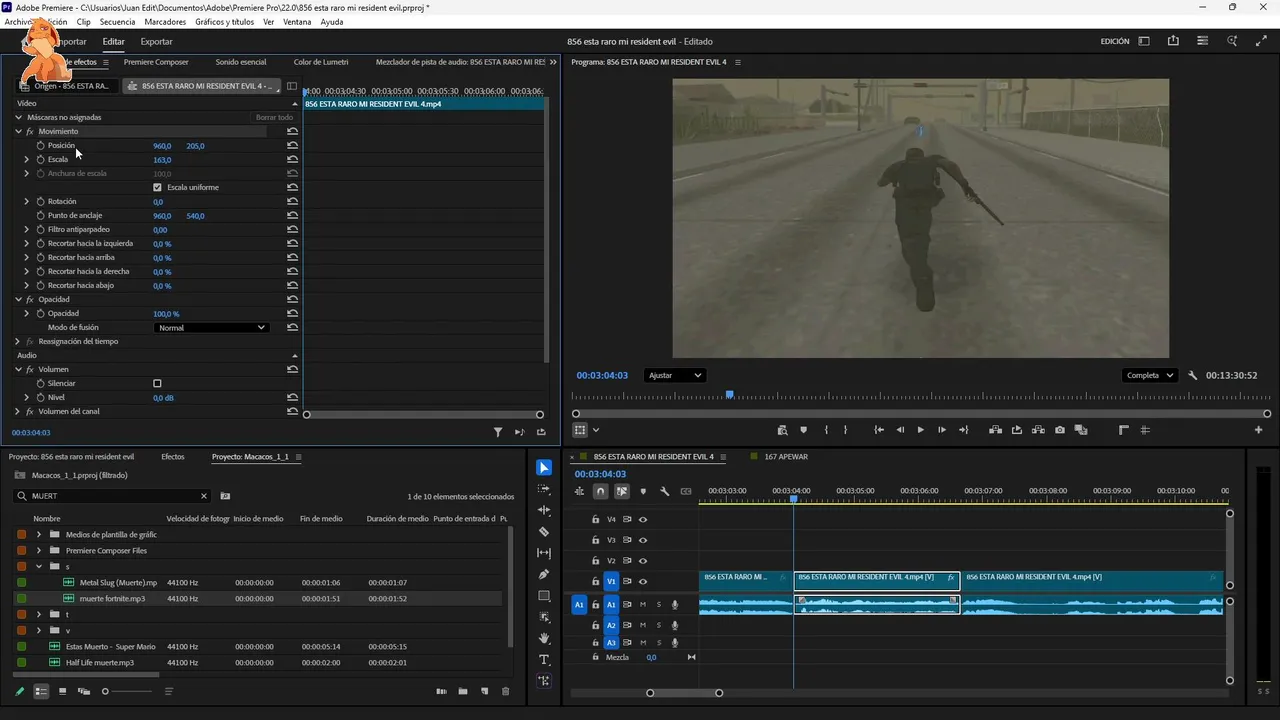Screen dimensions: 1280x720
Task: Toggle the Posición stopwatch animation
Action: (41, 146)
